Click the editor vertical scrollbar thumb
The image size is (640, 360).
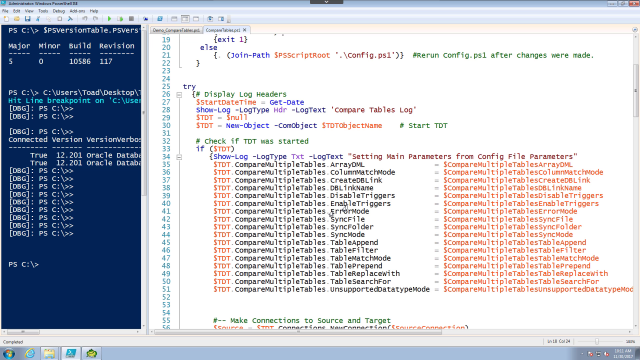[x=636, y=90]
